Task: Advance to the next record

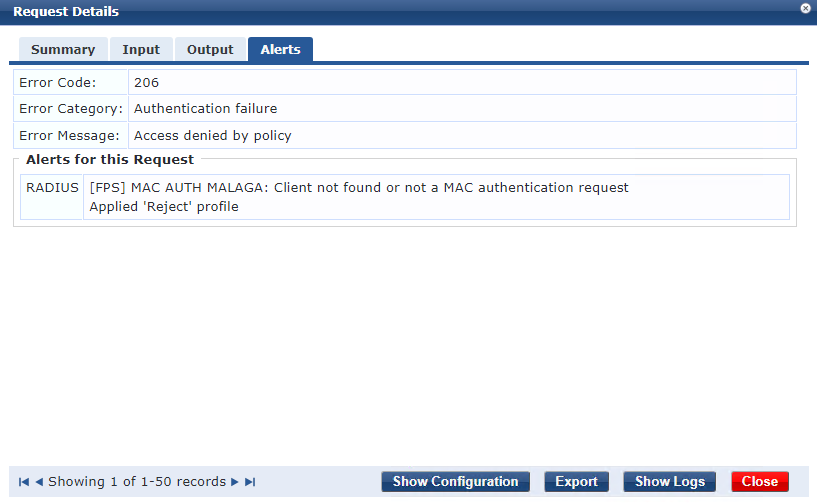Action: coord(235,482)
